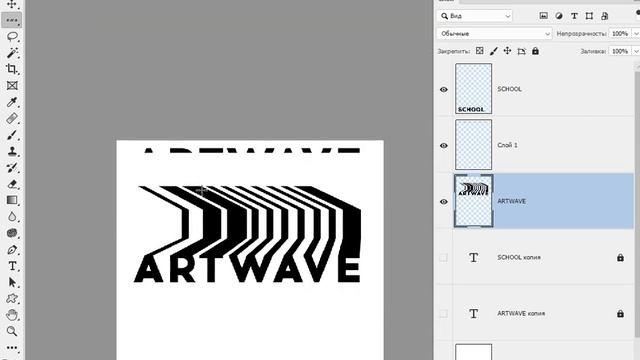Select the Sponge tool

12,233
